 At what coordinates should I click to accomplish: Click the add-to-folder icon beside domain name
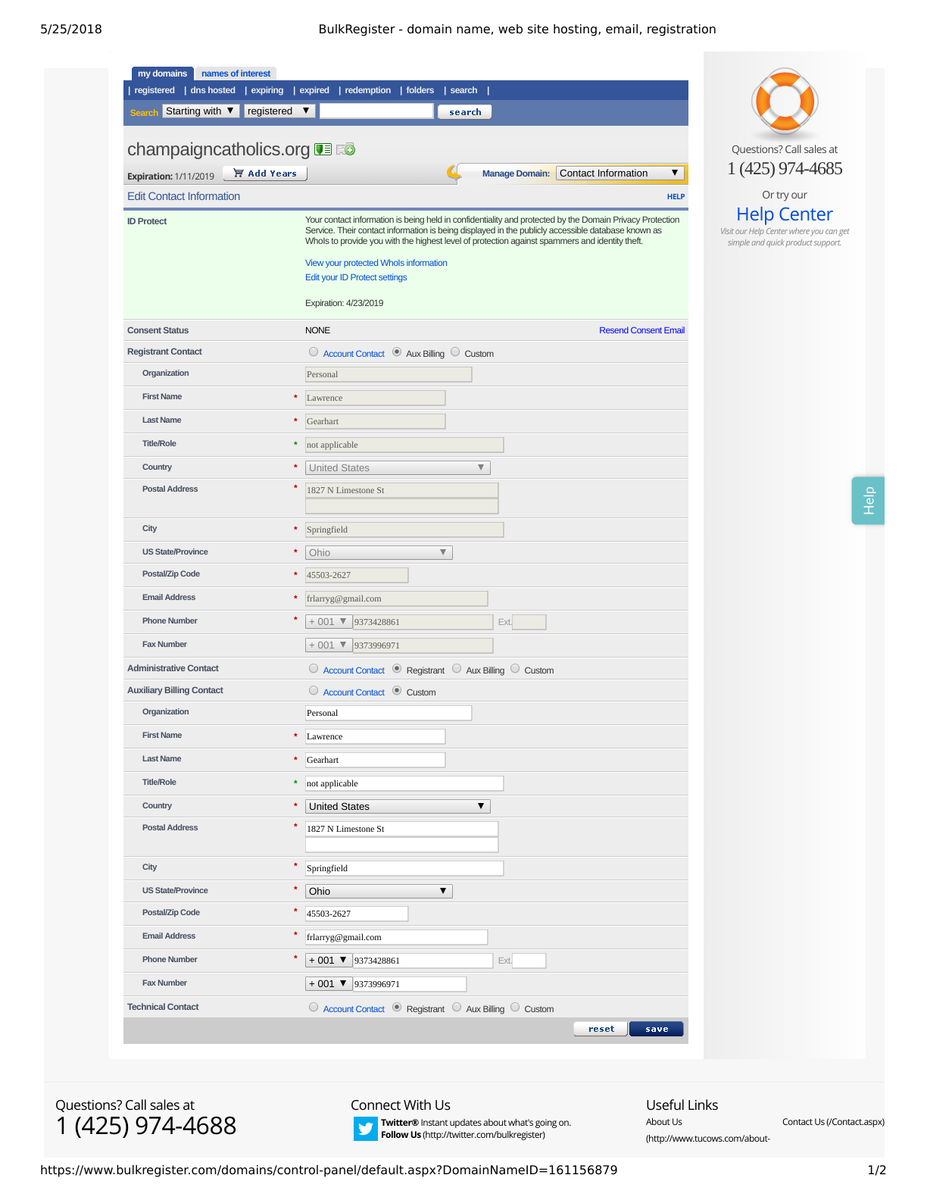346,150
